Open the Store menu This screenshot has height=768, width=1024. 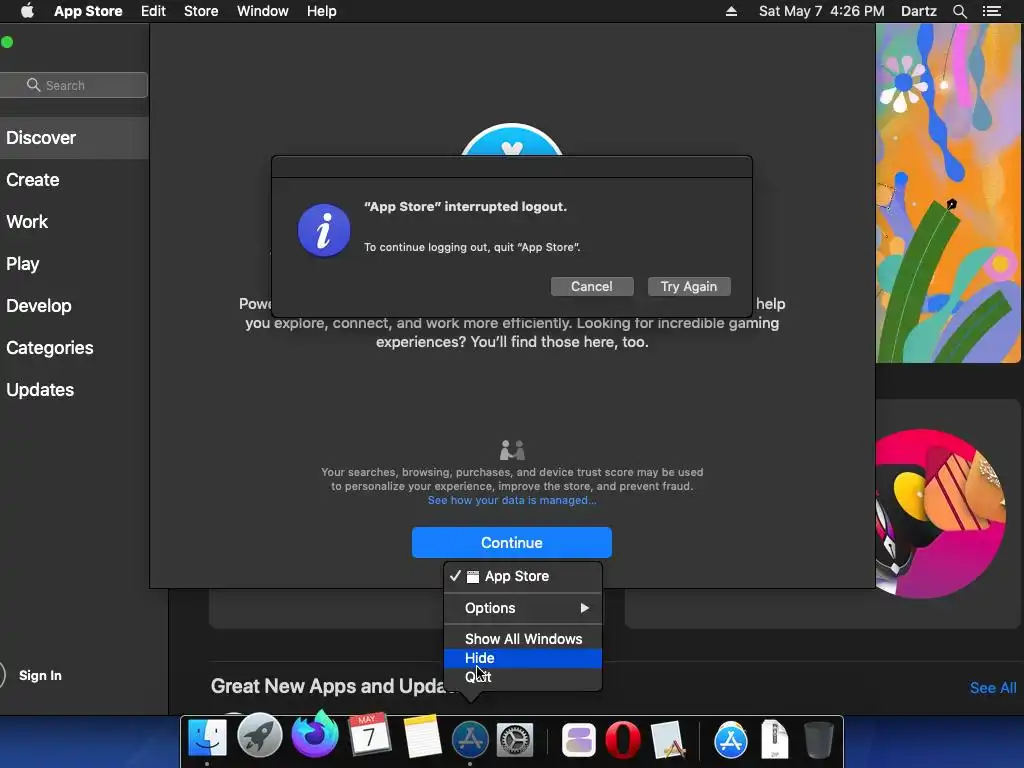point(201,11)
